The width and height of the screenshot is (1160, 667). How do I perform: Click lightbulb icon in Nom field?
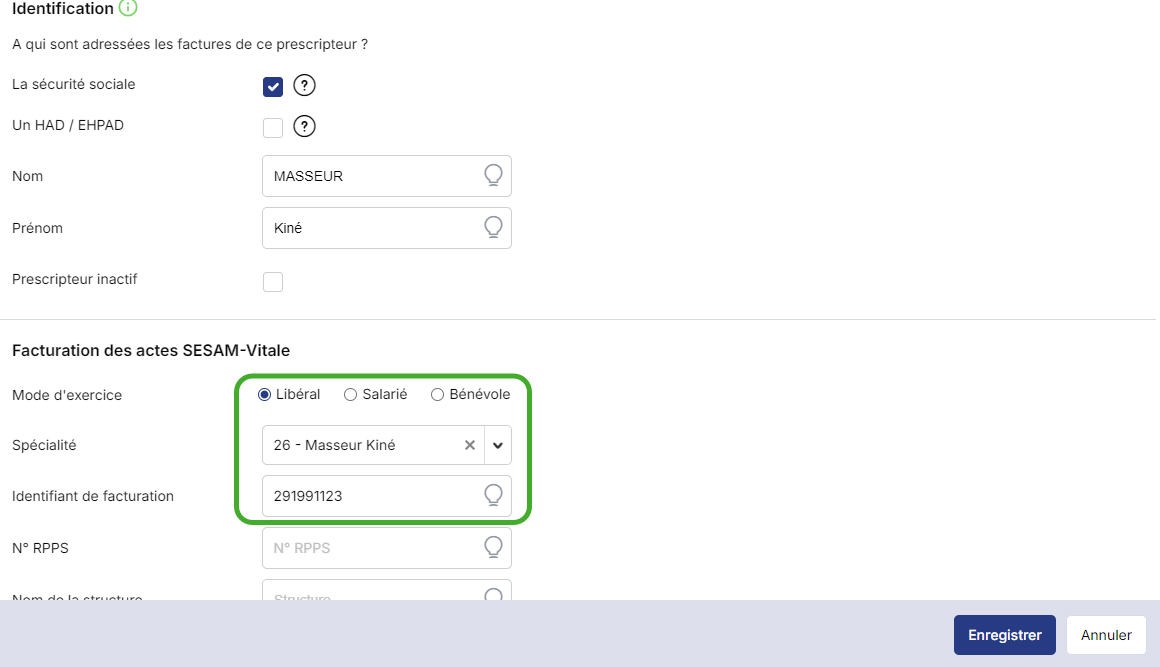tap(493, 176)
